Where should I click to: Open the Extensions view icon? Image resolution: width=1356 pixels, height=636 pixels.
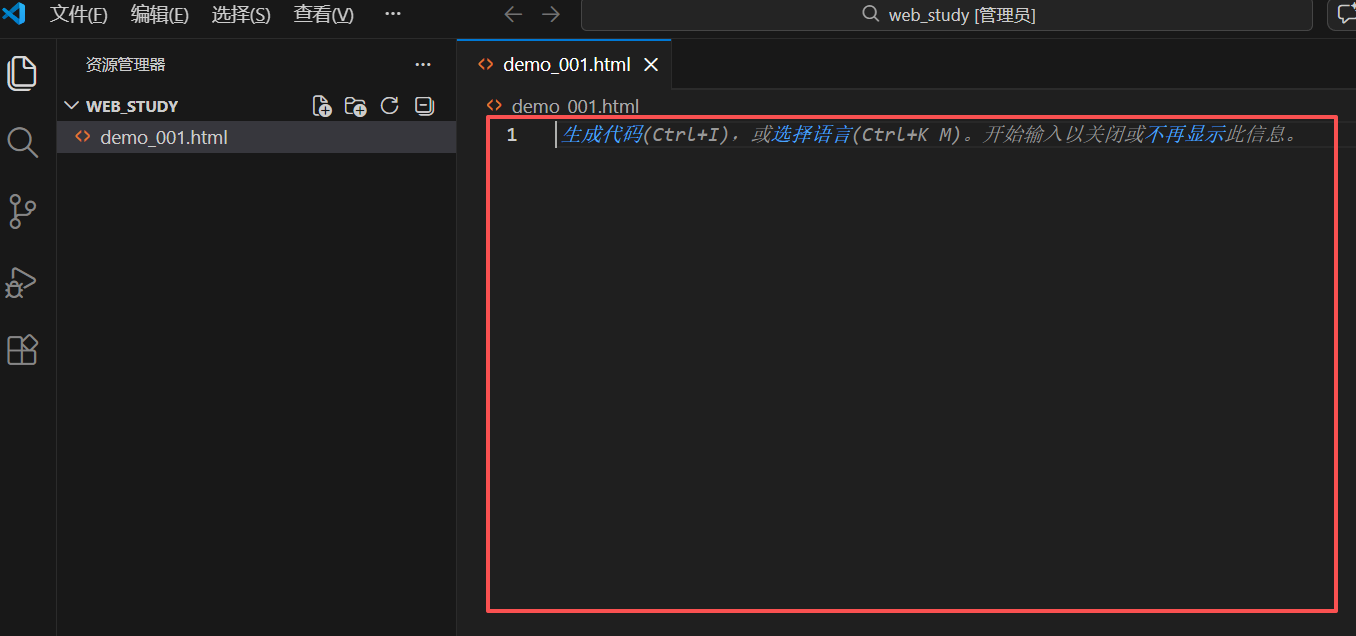[x=22, y=350]
